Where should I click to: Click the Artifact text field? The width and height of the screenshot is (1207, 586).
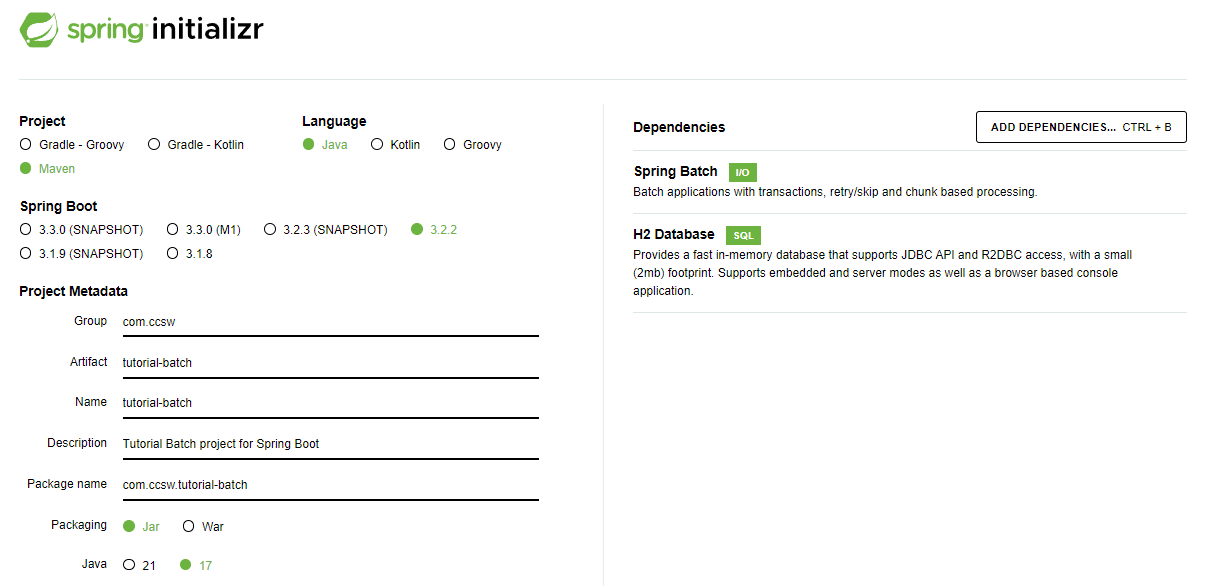(330, 363)
